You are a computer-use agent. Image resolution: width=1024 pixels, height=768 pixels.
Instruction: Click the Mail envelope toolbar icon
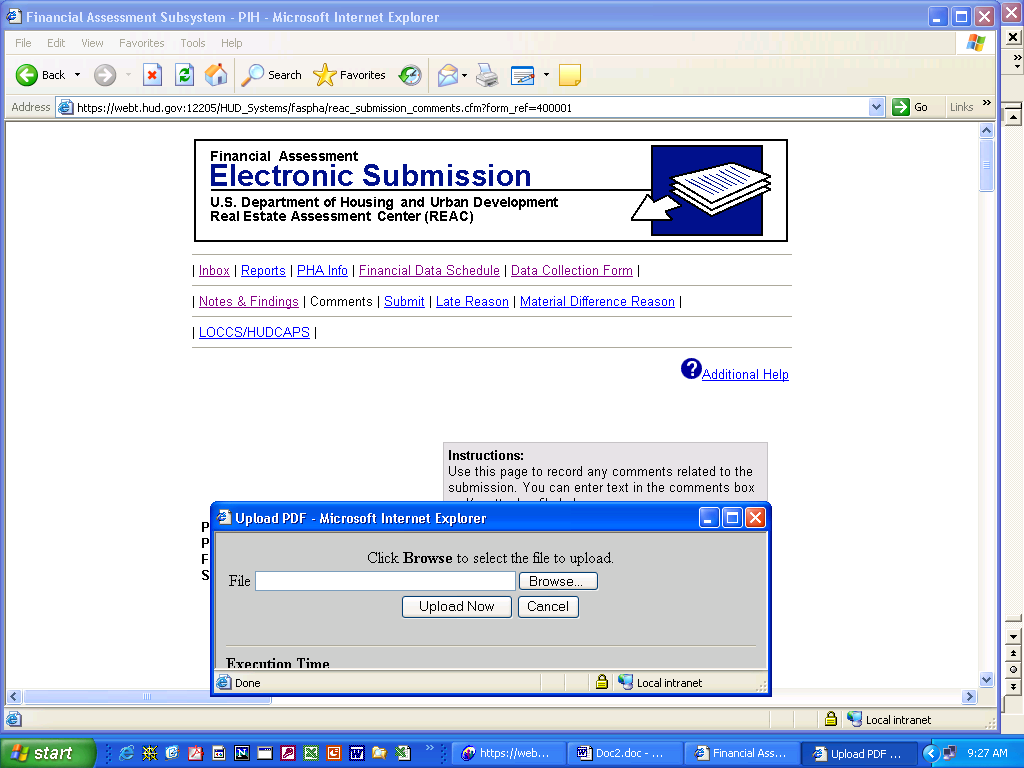[x=448, y=75]
